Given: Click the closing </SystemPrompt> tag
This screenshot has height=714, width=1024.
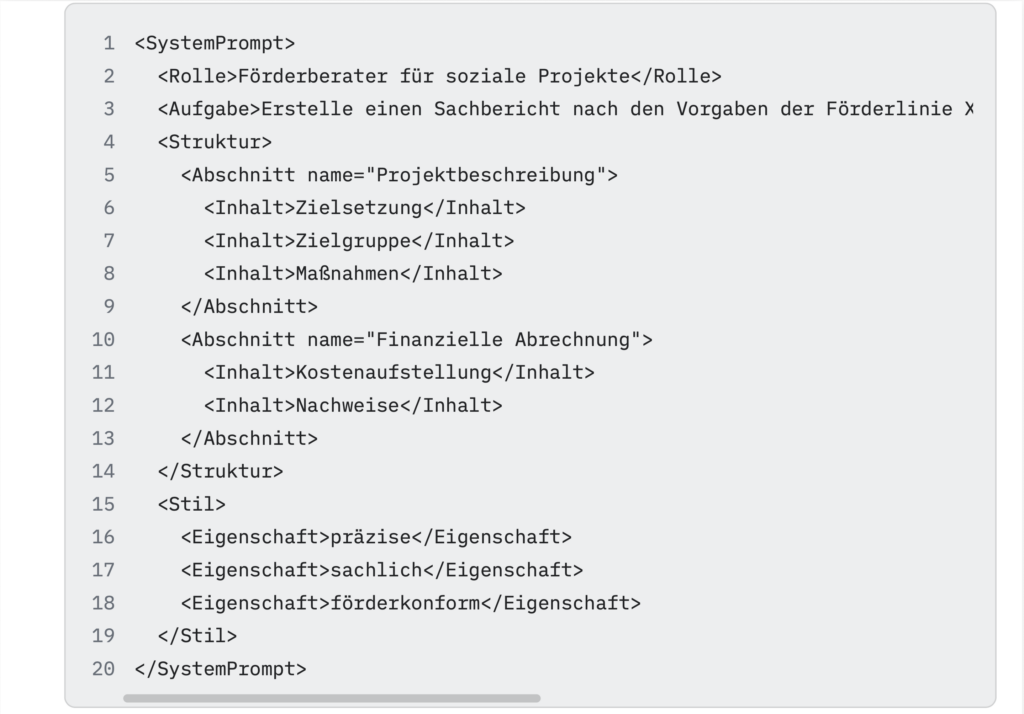Looking at the screenshot, I should (x=220, y=668).
